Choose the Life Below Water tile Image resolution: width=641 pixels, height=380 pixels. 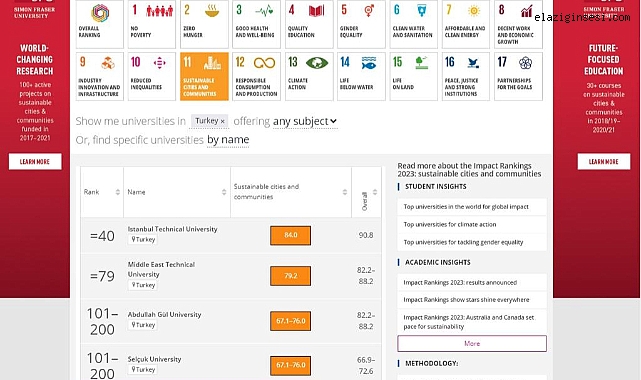tap(361, 76)
